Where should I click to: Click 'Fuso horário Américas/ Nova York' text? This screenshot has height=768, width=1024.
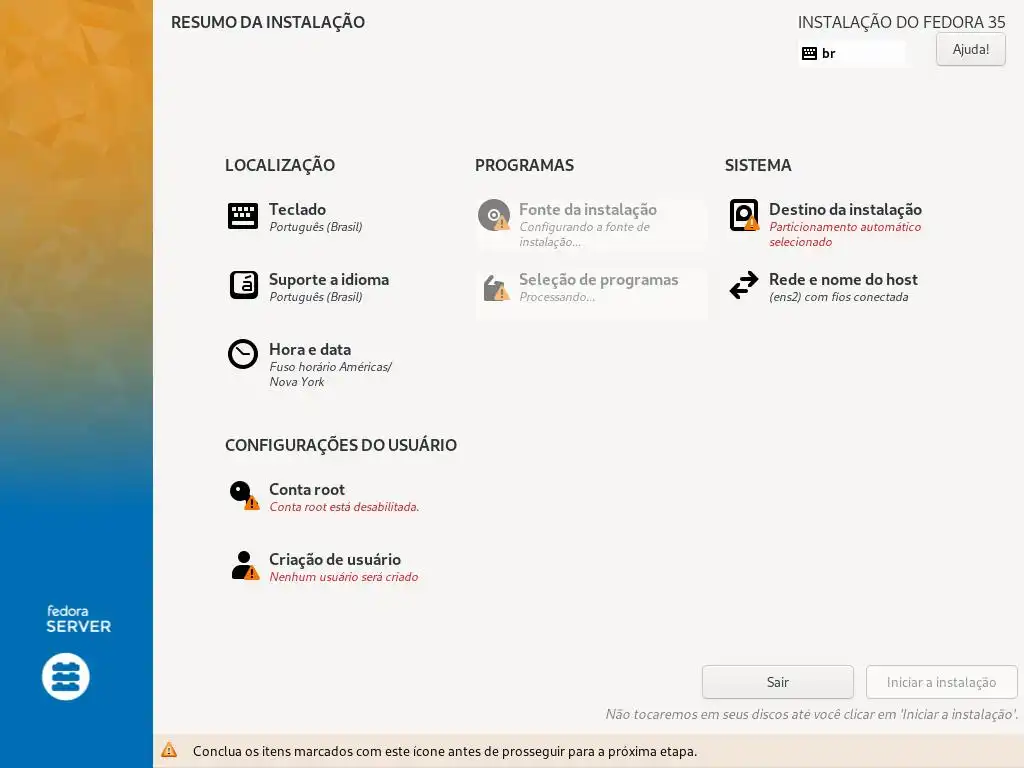click(x=330, y=374)
